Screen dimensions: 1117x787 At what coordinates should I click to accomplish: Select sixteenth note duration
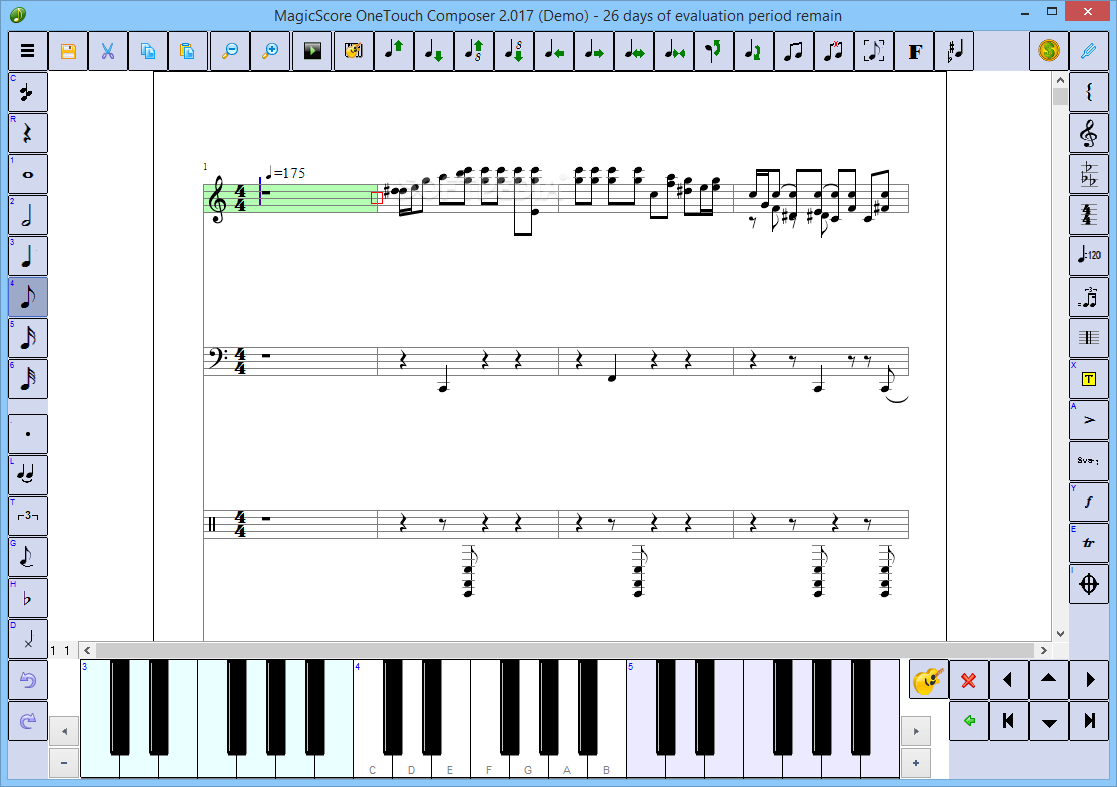(28, 338)
